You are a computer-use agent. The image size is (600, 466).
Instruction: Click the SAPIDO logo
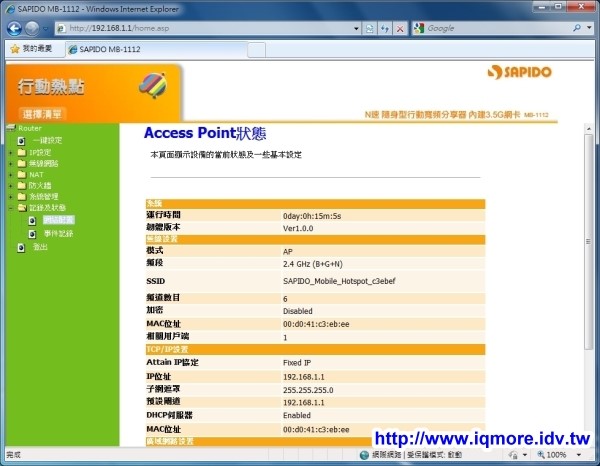tap(519, 72)
